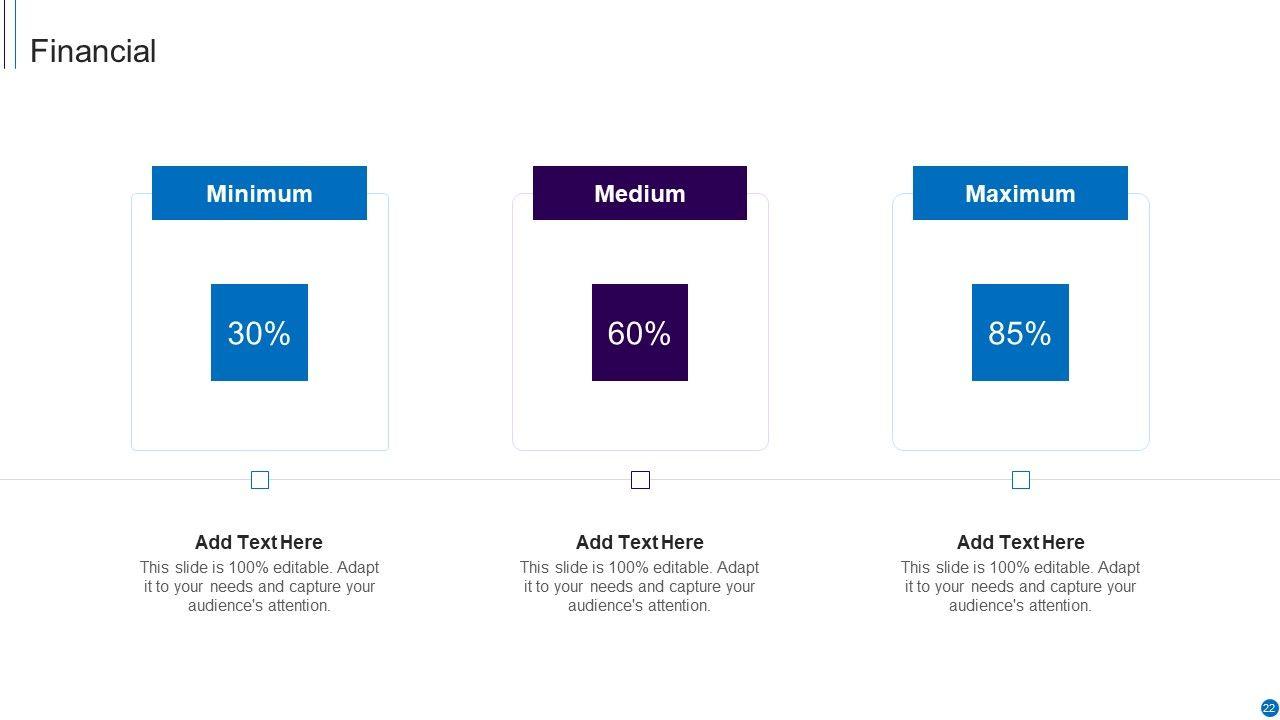
Task: Select the blue Maximum header label
Action: point(1020,193)
